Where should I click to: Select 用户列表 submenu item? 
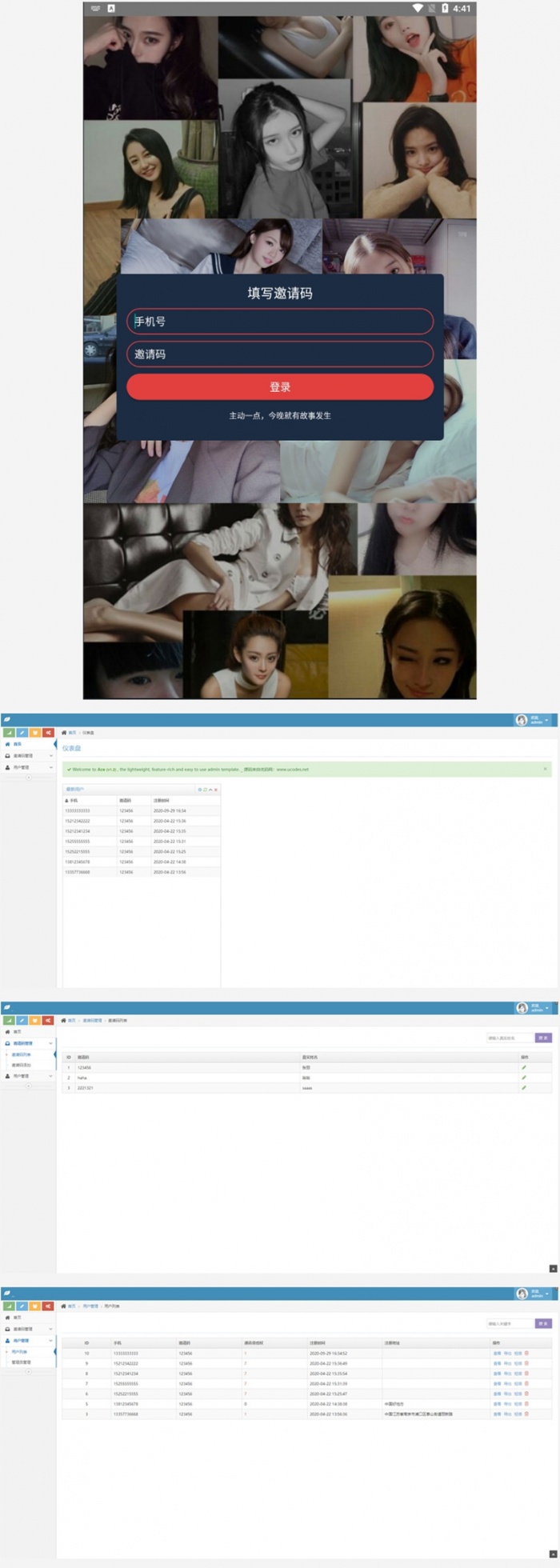pos(28,1351)
